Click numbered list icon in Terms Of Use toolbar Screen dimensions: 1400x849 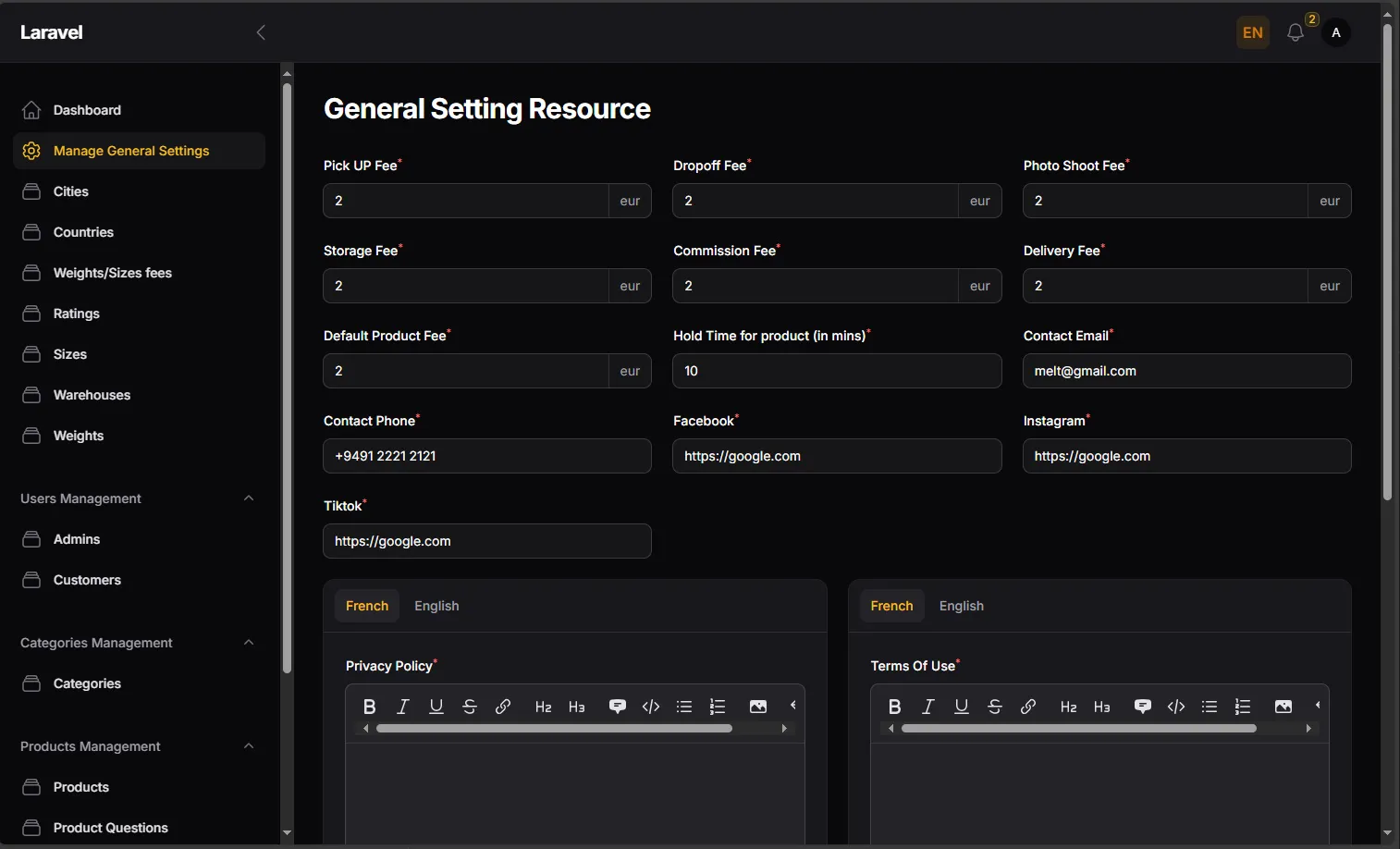point(1243,707)
